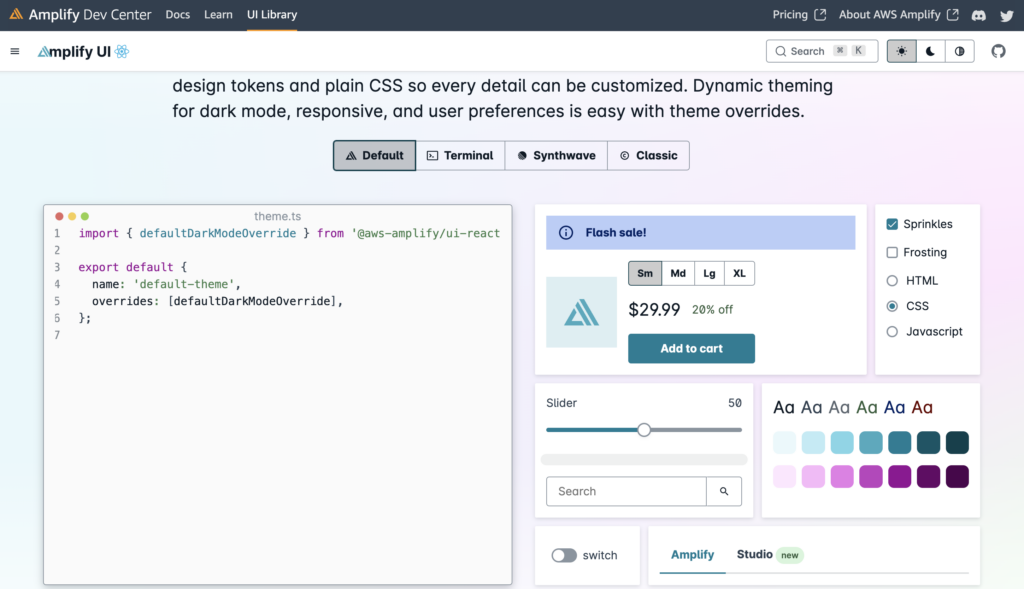Choose size Lg

[x=709, y=273]
